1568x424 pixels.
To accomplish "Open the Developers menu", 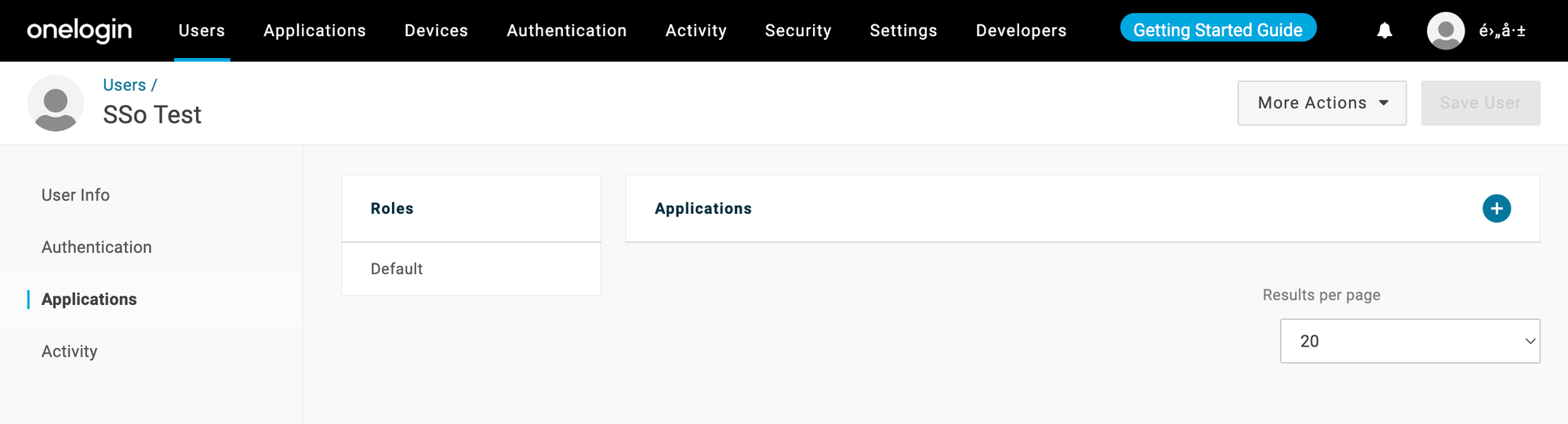I will click(x=1021, y=31).
